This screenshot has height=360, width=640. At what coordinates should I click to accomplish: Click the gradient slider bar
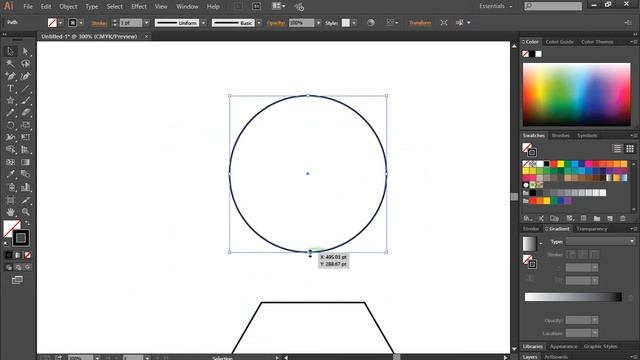coord(573,297)
